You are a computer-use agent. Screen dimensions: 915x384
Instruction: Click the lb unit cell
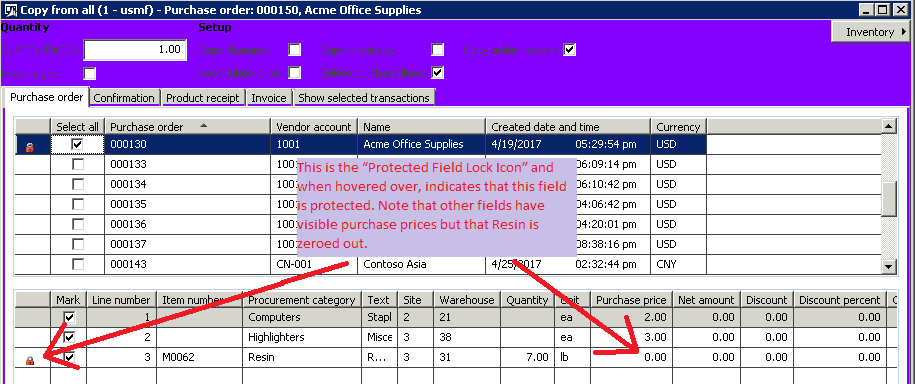571,357
